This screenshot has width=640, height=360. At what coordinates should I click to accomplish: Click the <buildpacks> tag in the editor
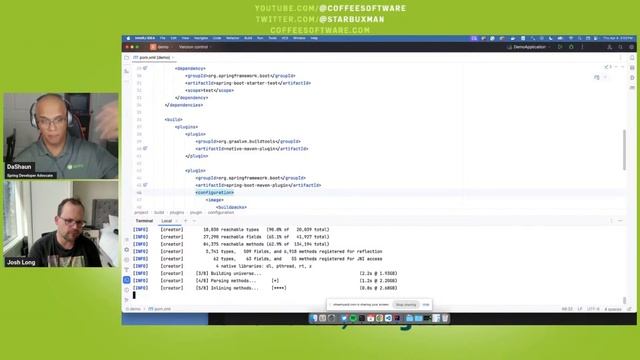(231, 207)
